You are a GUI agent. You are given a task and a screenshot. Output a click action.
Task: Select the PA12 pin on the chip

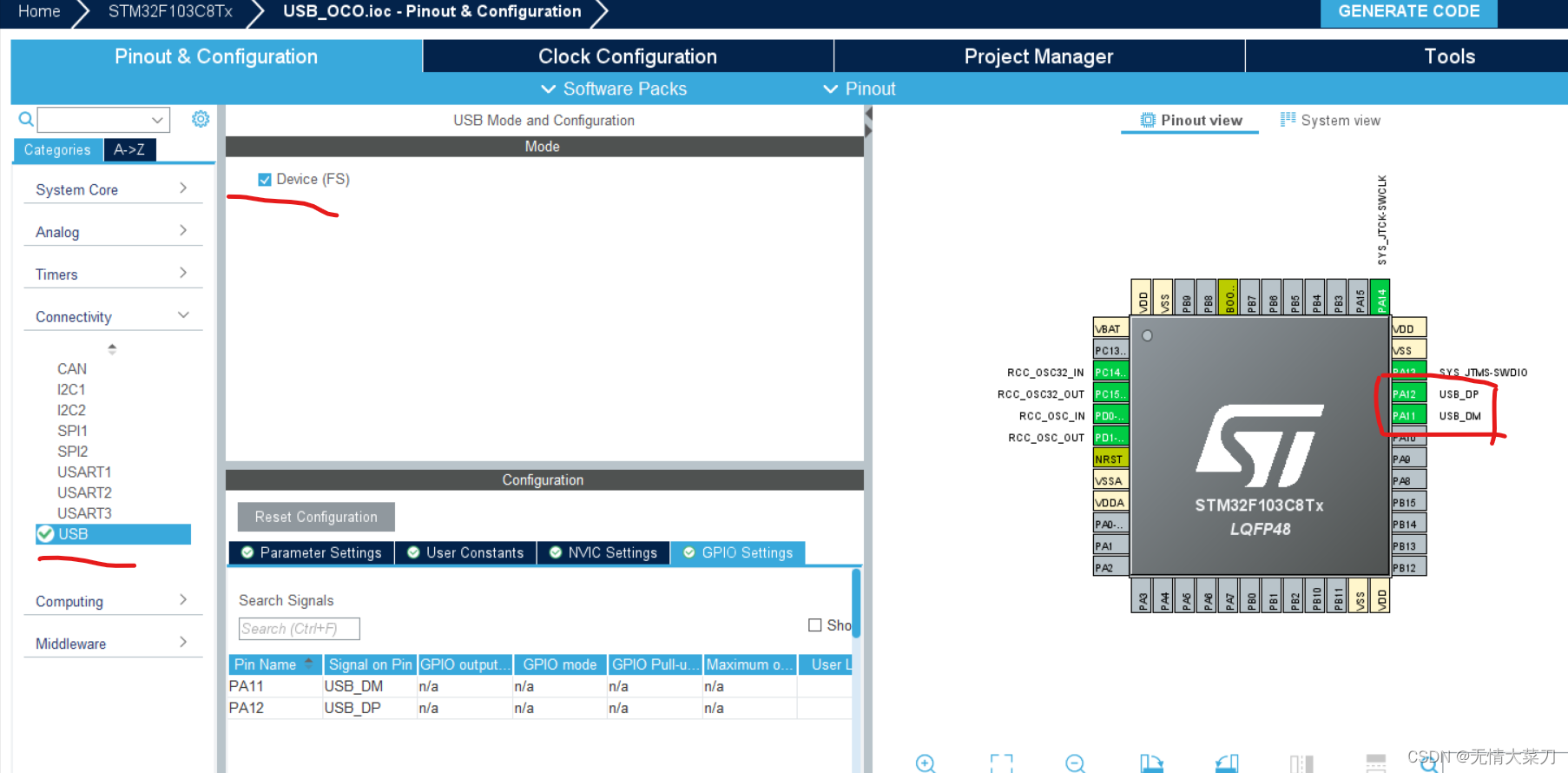(1408, 393)
